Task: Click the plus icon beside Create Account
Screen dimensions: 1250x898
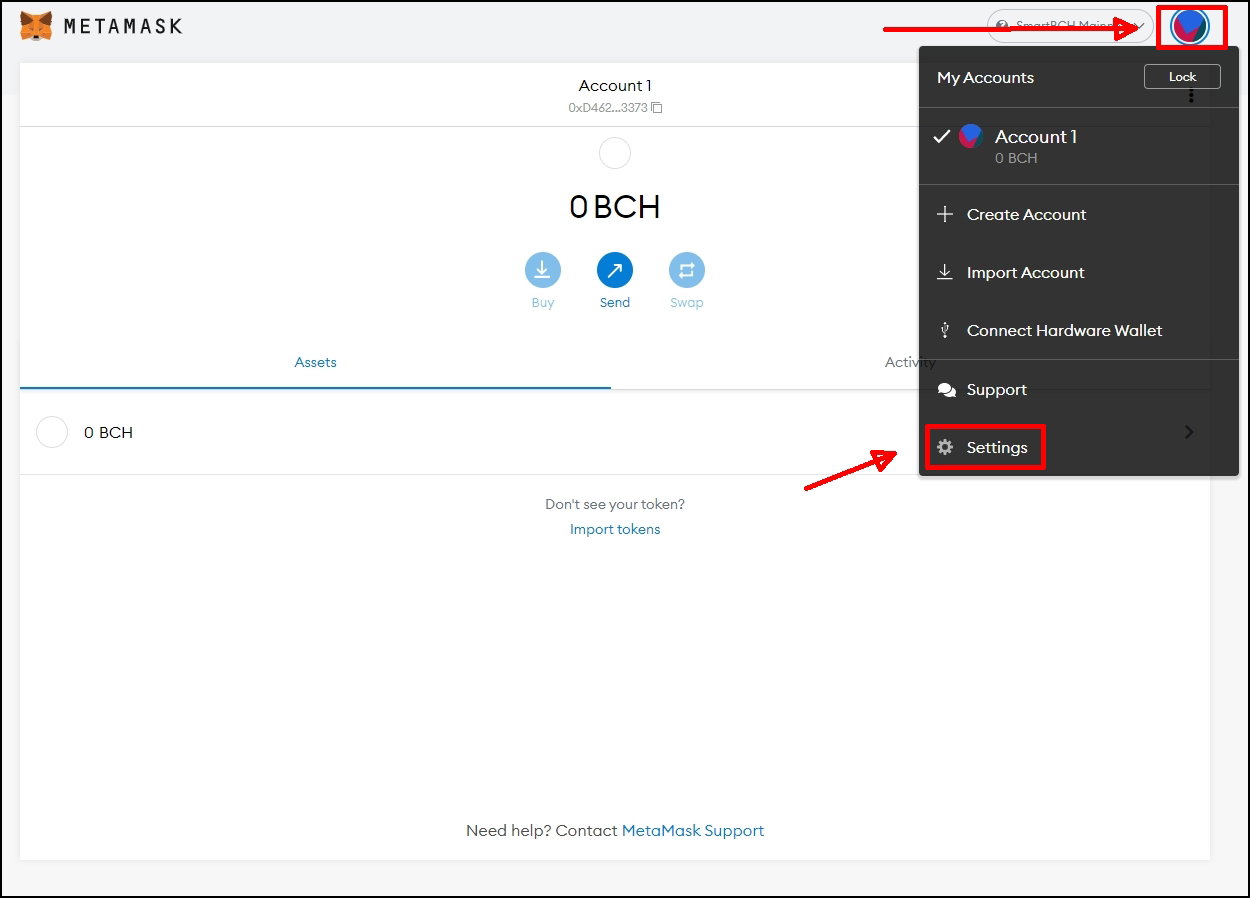Action: (x=944, y=214)
